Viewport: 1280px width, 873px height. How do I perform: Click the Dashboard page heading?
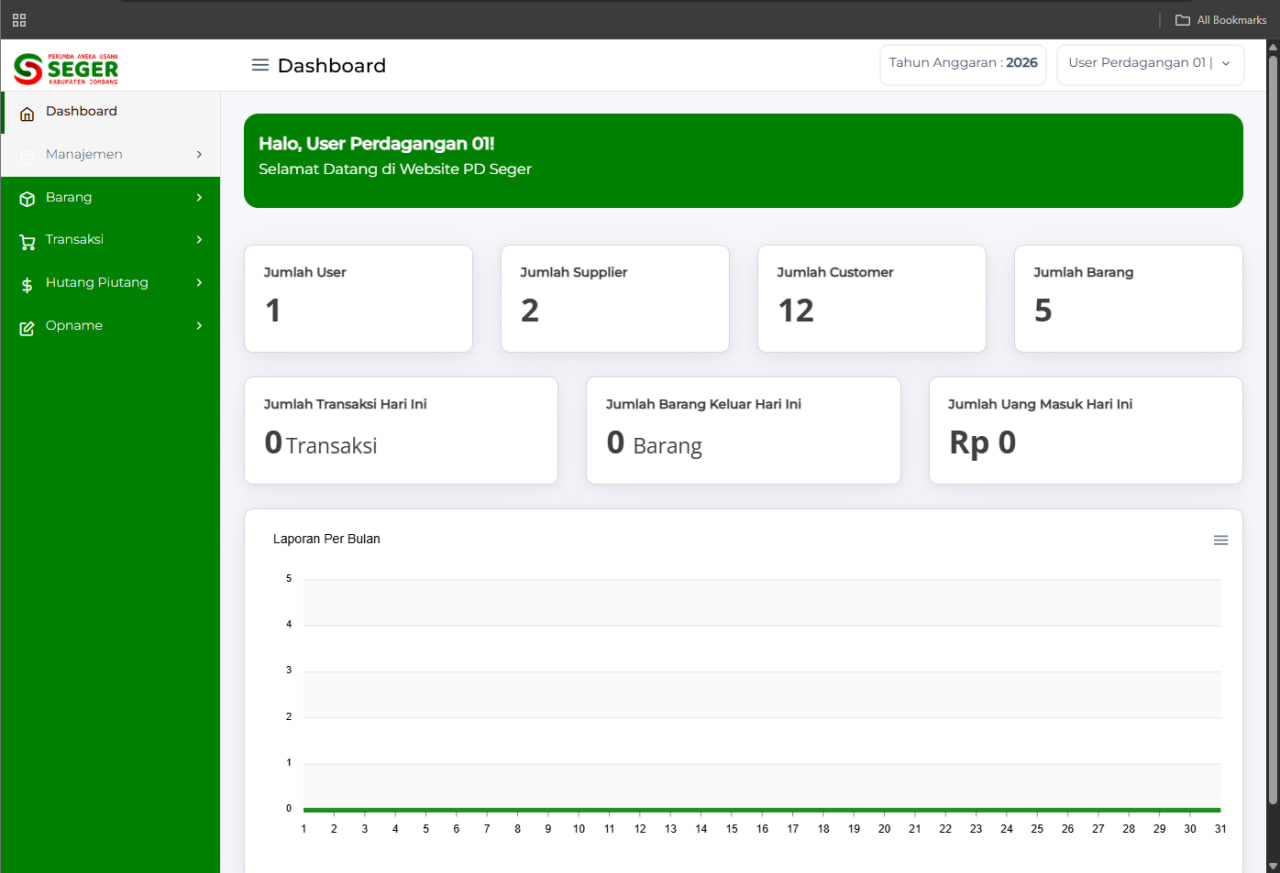332,66
